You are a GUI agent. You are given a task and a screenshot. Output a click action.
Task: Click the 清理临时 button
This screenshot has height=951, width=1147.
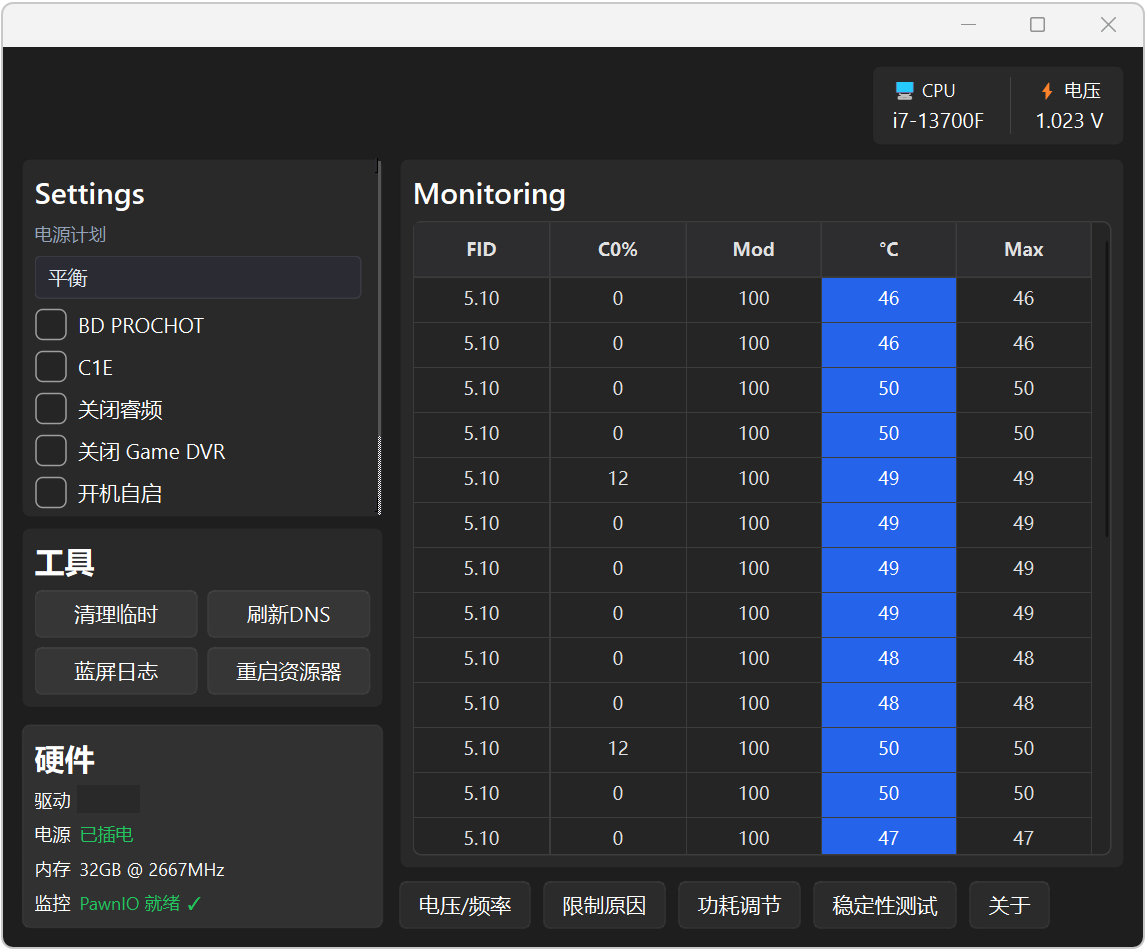point(116,614)
